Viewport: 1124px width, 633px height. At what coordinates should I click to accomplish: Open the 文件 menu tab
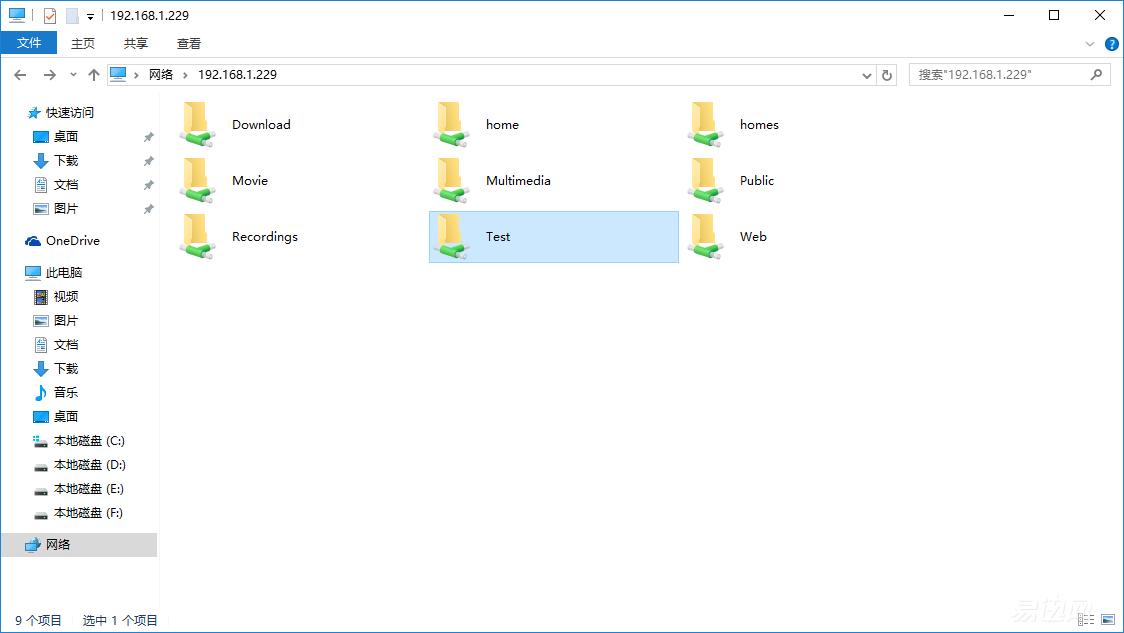[x=29, y=43]
